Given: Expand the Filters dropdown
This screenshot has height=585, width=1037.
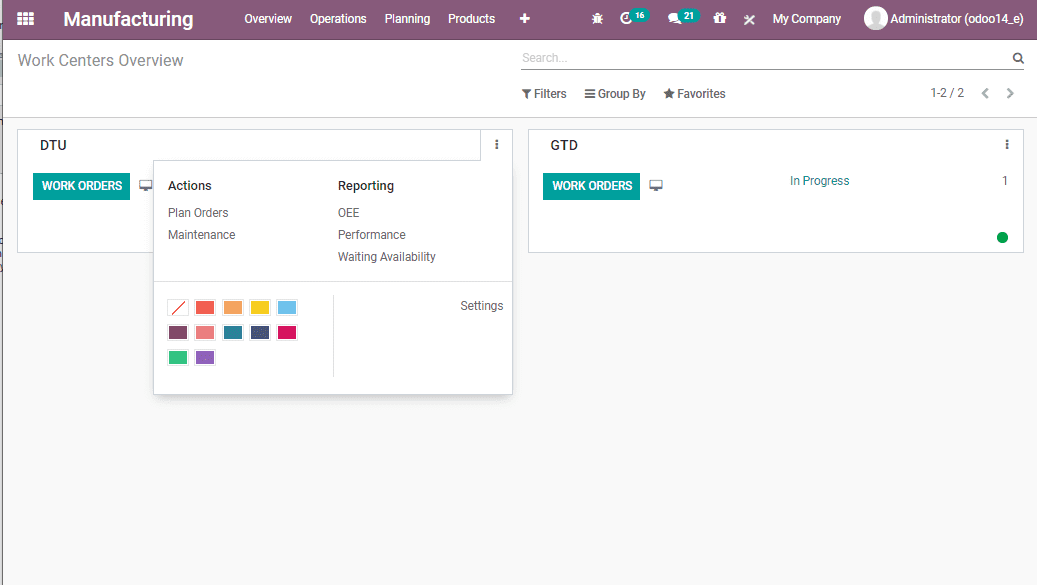Looking at the screenshot, I should point(543,93).
